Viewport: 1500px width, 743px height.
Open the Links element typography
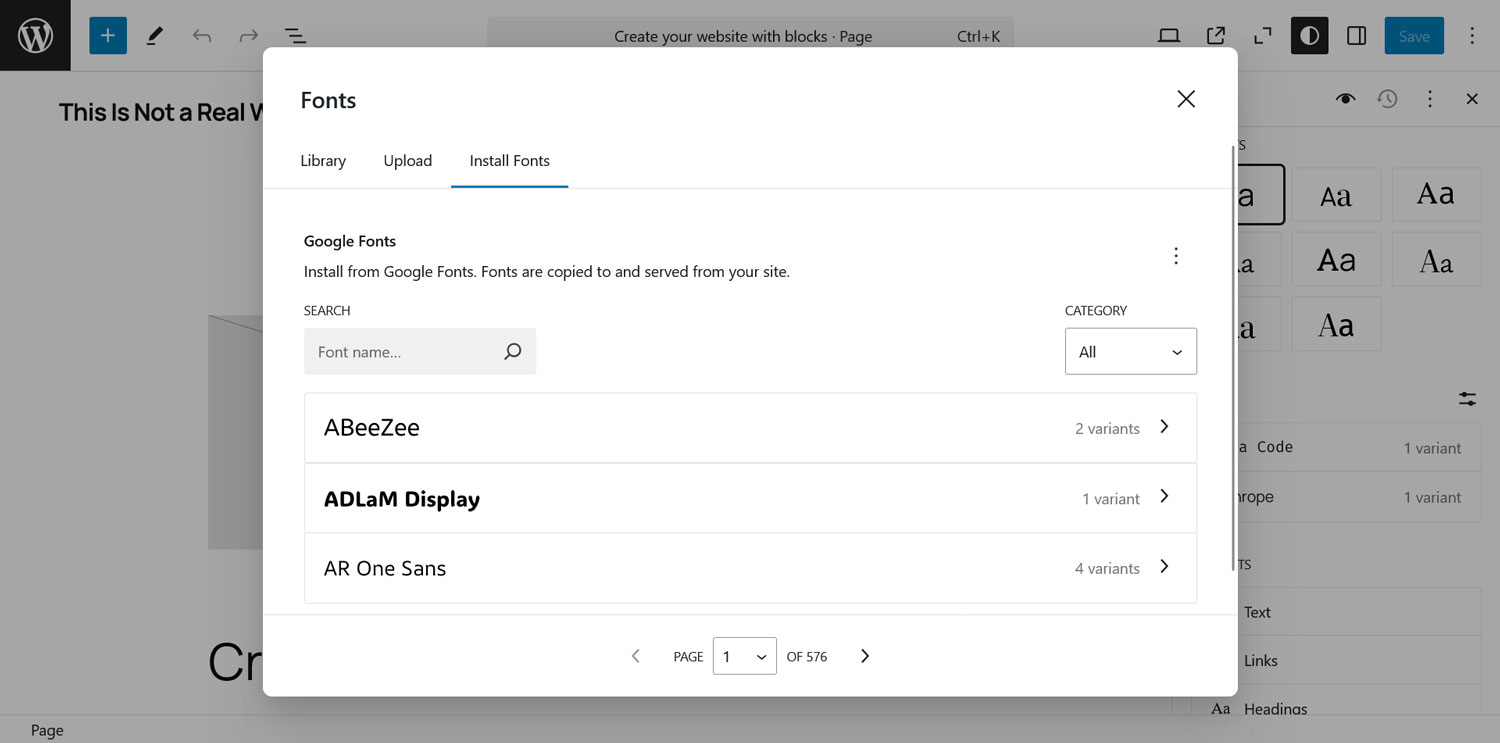pyautogui.click(x=1359, y=661)
